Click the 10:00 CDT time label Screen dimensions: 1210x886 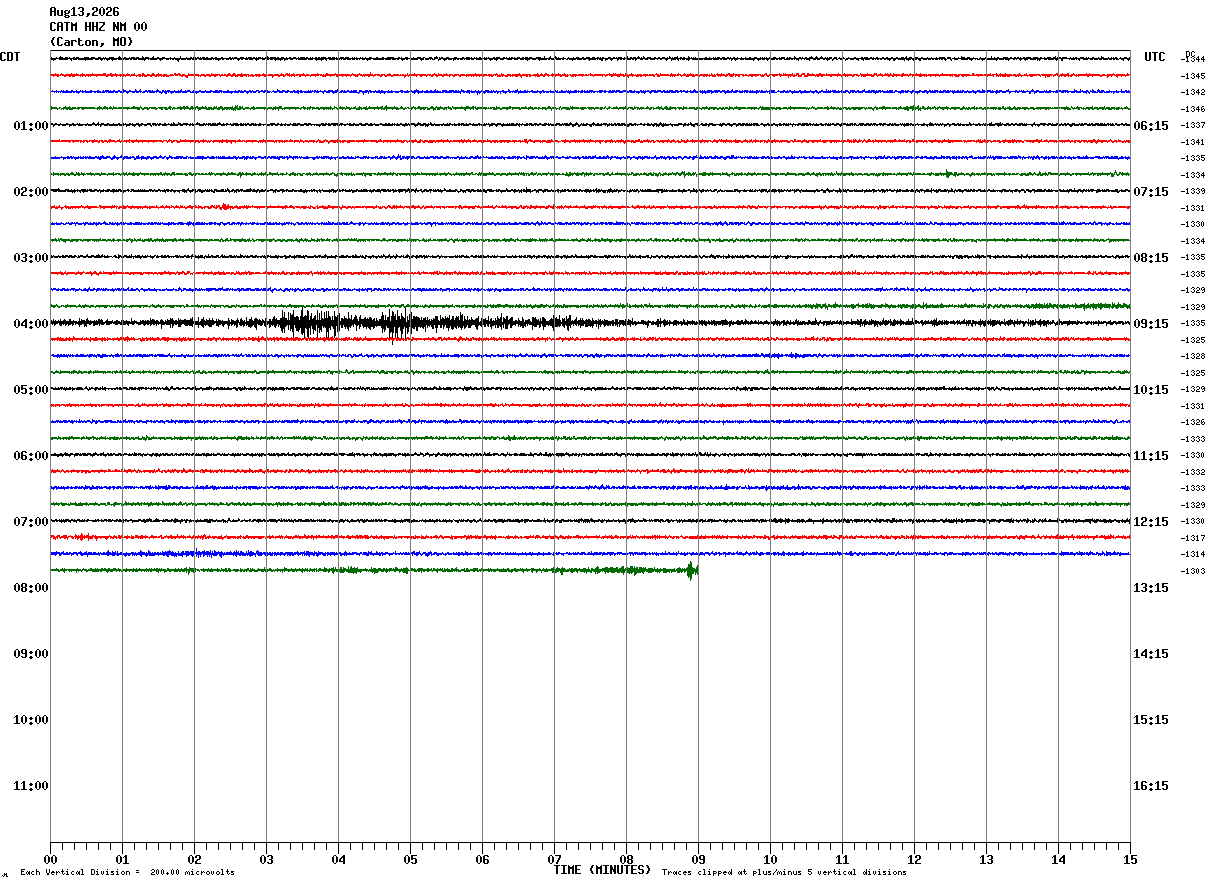coord(31,720)
